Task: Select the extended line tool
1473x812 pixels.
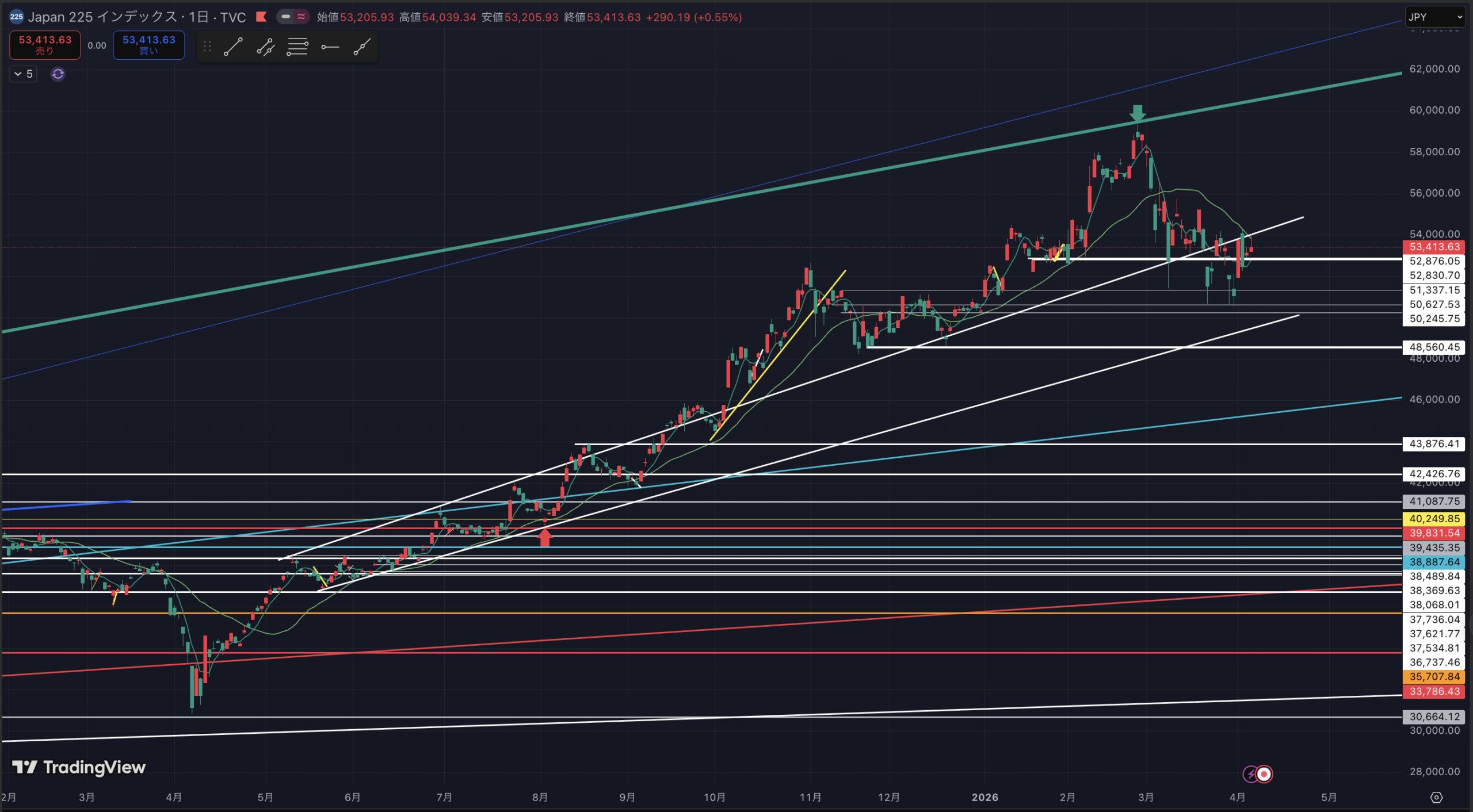Action: click(x=362, y=47)
